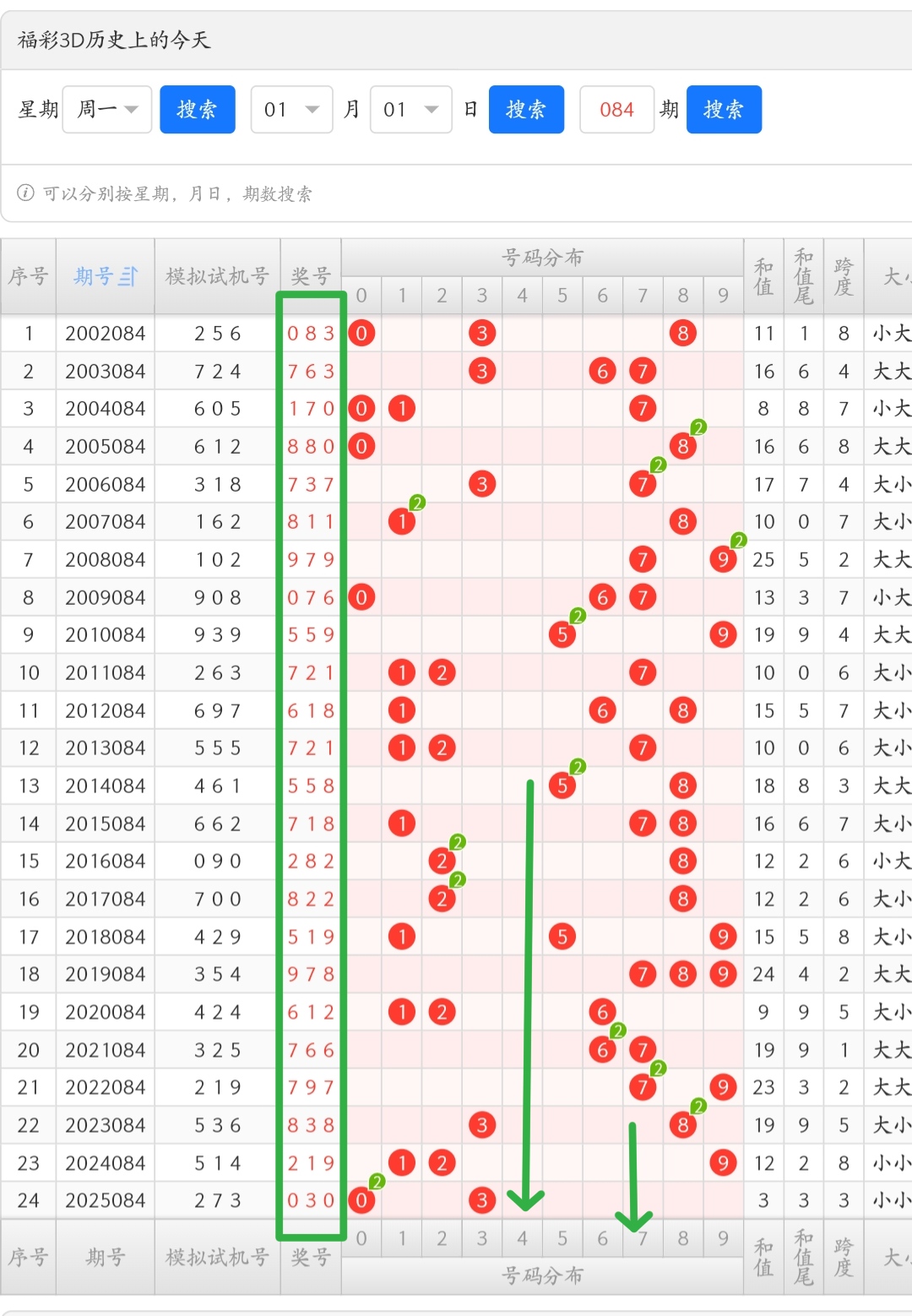Click red ball 0 in row 2002084
Image resolution: width=912 pixels, height=1316 pixels.
click(361, 334)
